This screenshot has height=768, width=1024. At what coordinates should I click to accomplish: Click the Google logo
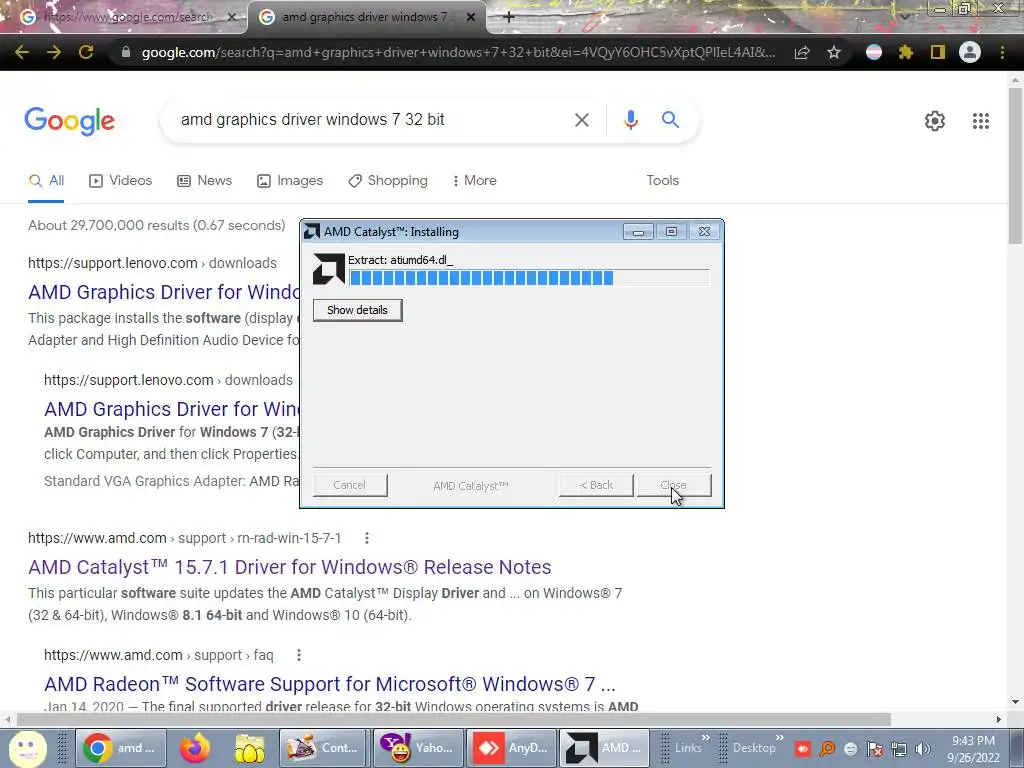coord(70,121)
